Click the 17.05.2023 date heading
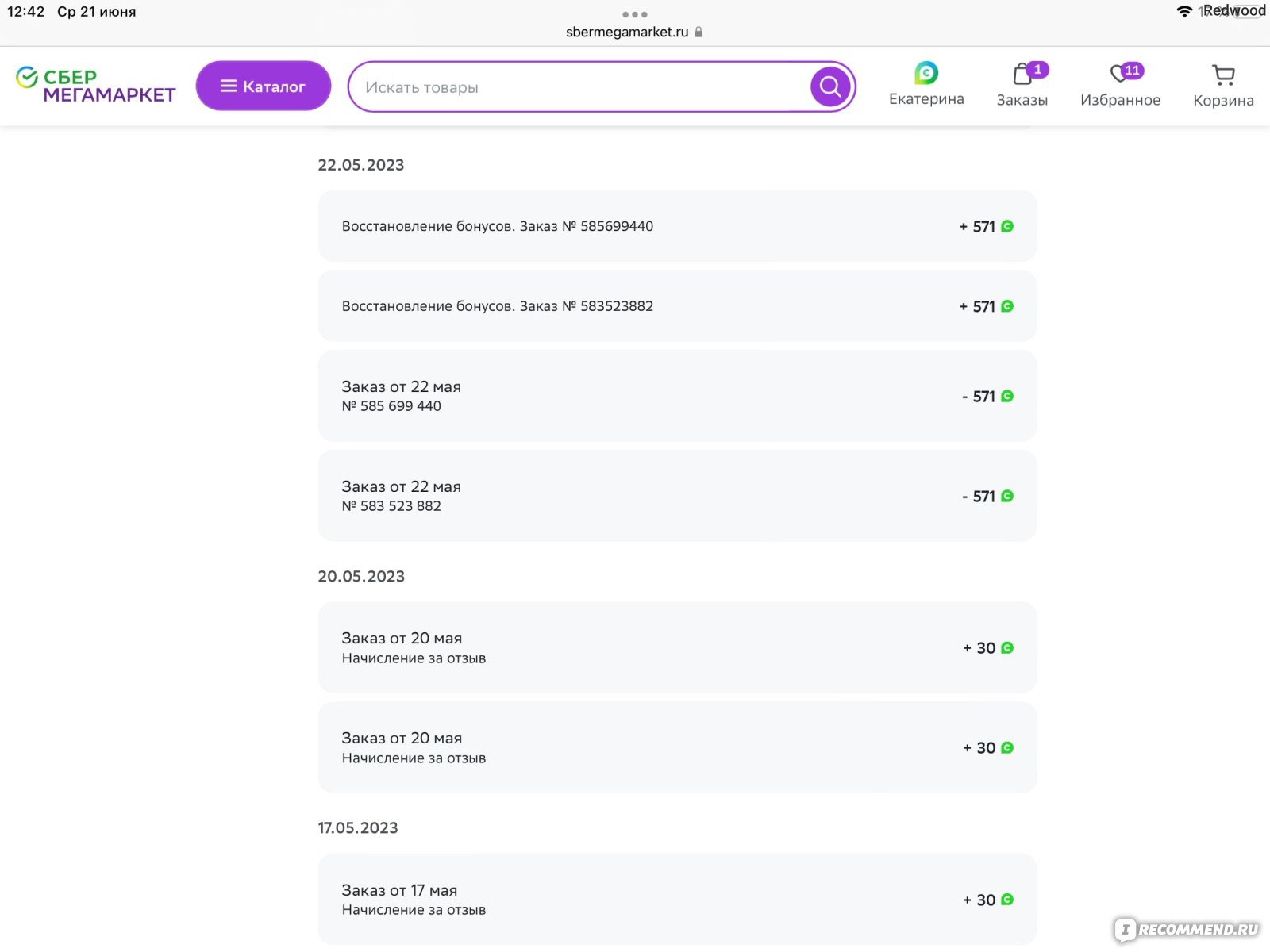 click(x=358, y=828)
